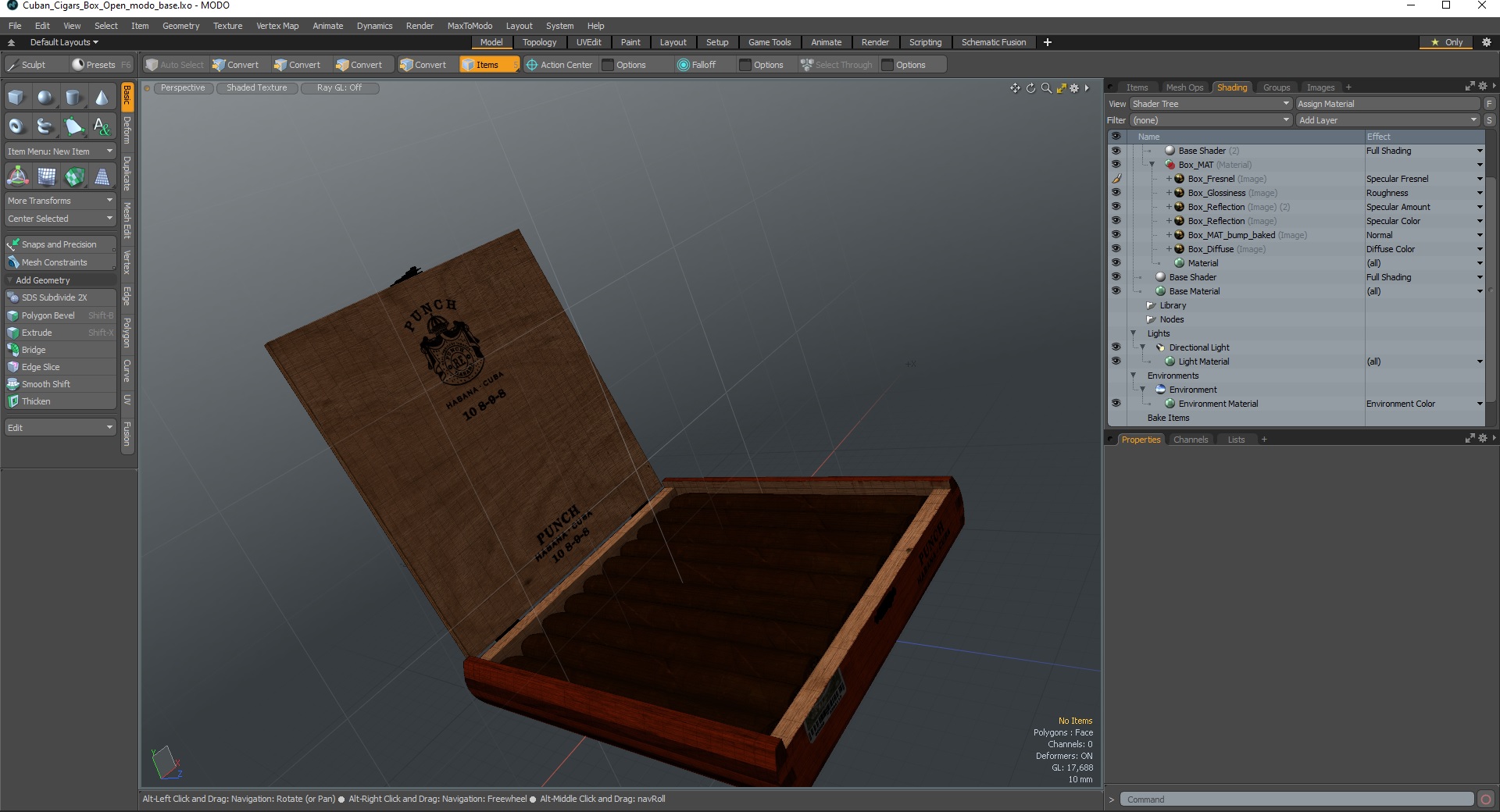1500x812 pixels.
Task: Select the Cone primitive tool
Action: pyautogui.click(x=102, y=98)
